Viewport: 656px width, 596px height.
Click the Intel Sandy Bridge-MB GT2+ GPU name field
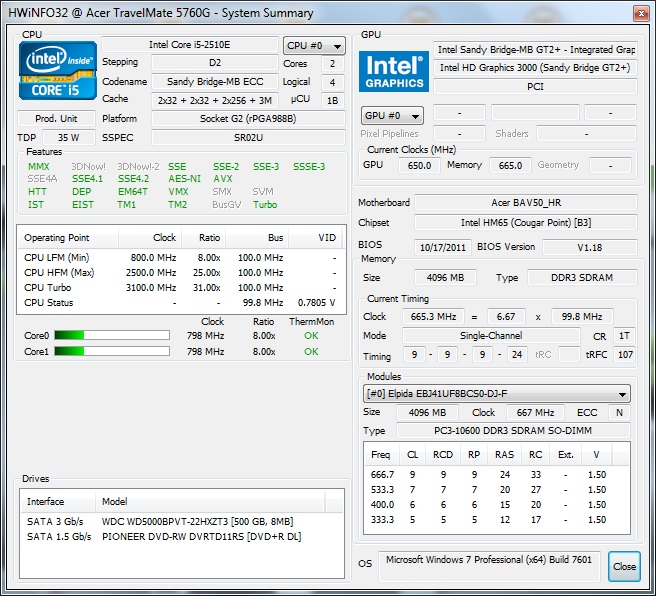pyautogui.click(x=535, y=50)
